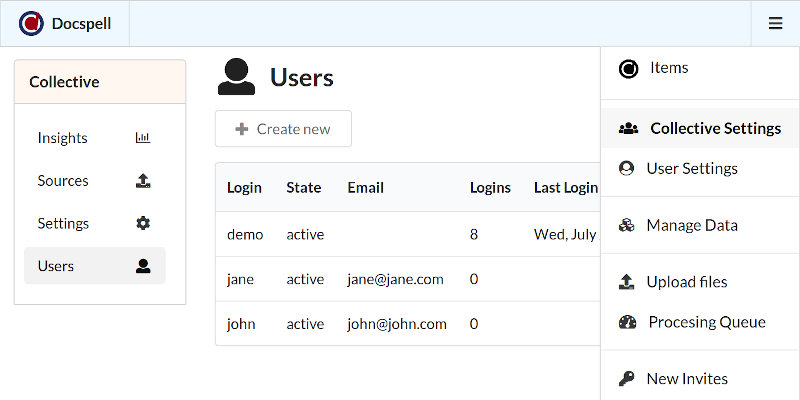The width and height of the screenshot is (800, 400).
Task: Click the Docspell logo icon
Action: (x=32, y=23)
